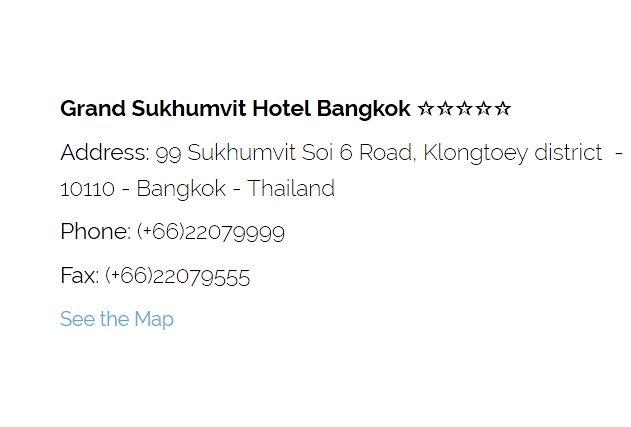Viewport: 631px width, 427px height.
Task: Click the first star in hotel rating
Action: (426, 108)
